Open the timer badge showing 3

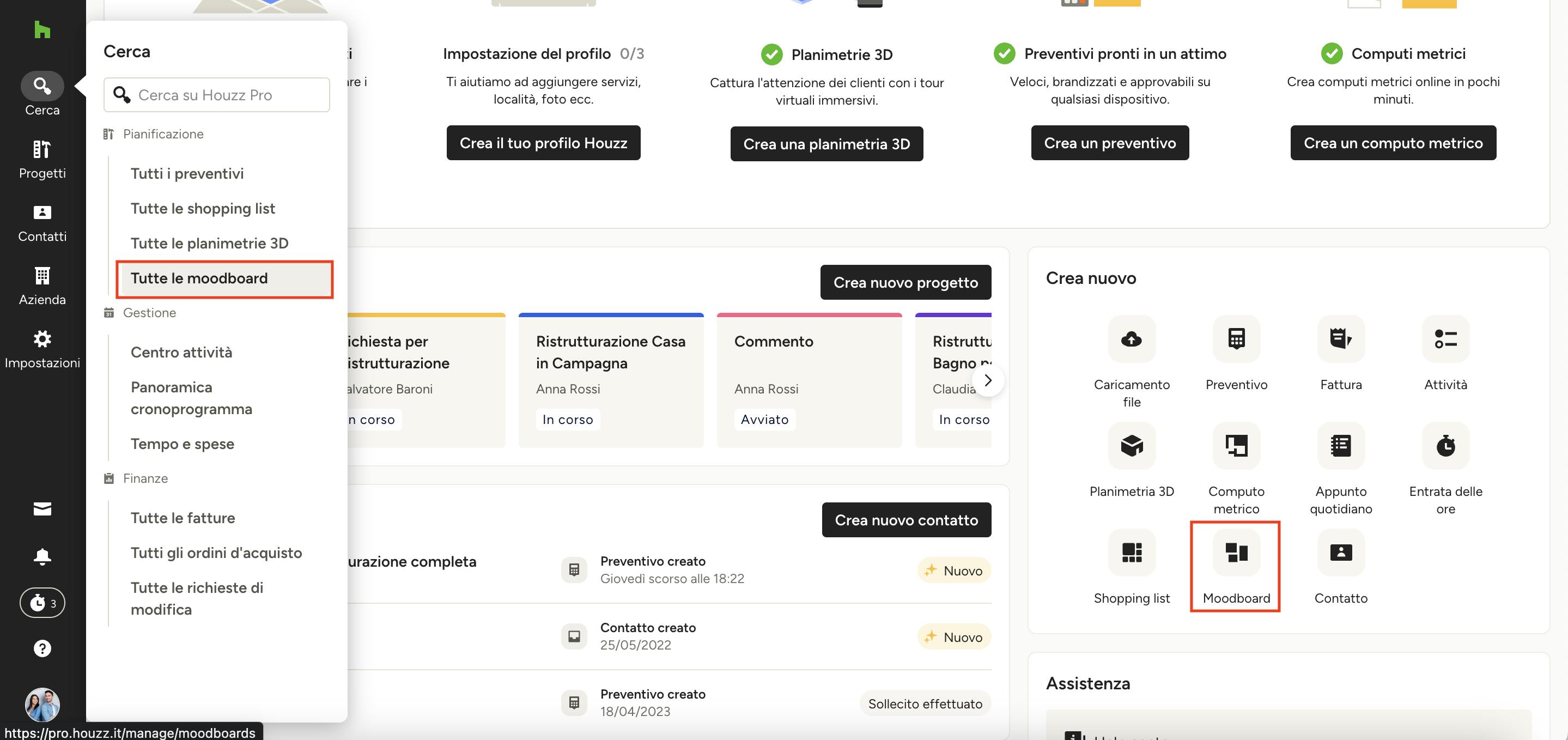click(x=42, y=603)
